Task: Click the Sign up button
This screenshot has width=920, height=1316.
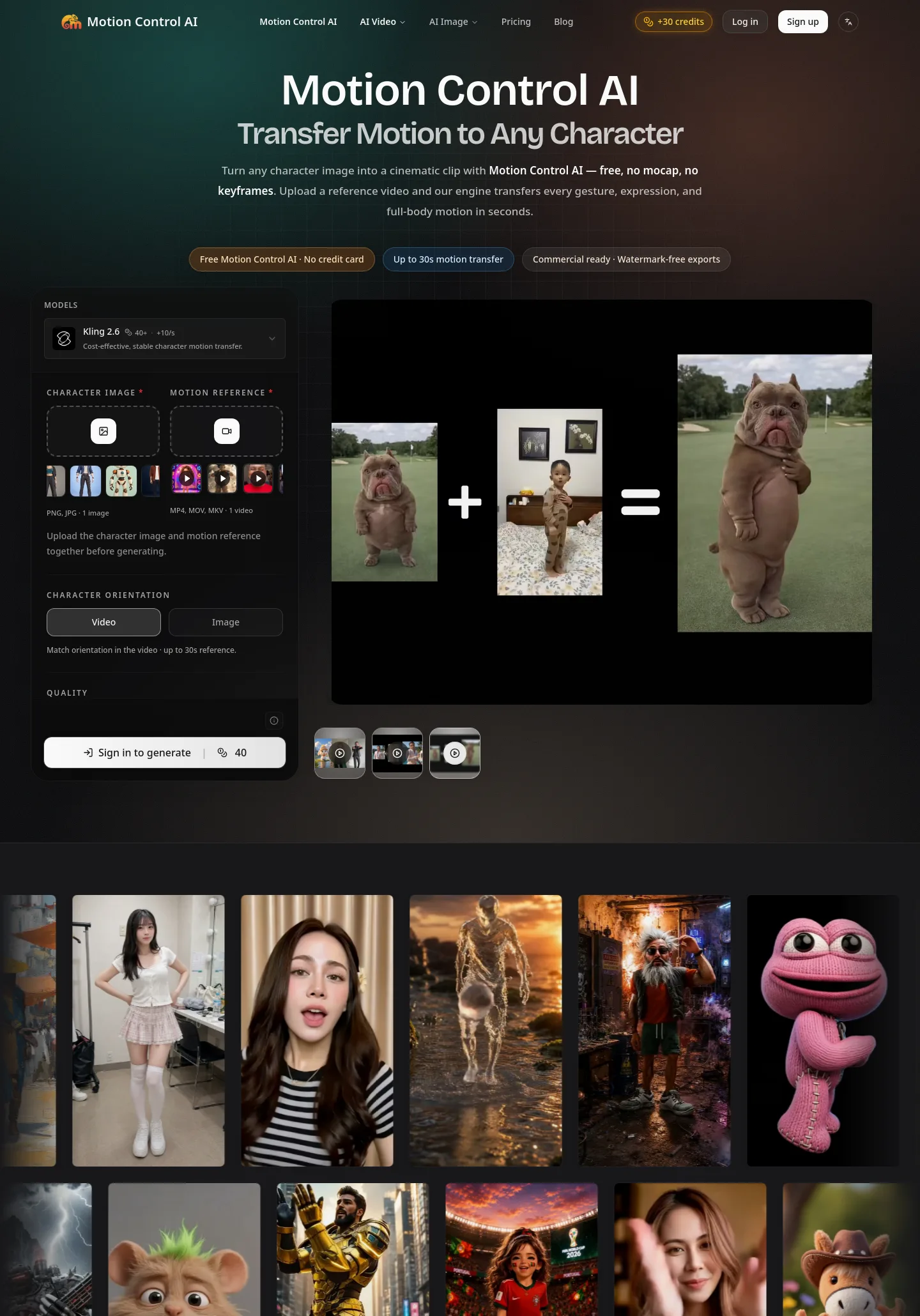Action: (x=803, y=22)
